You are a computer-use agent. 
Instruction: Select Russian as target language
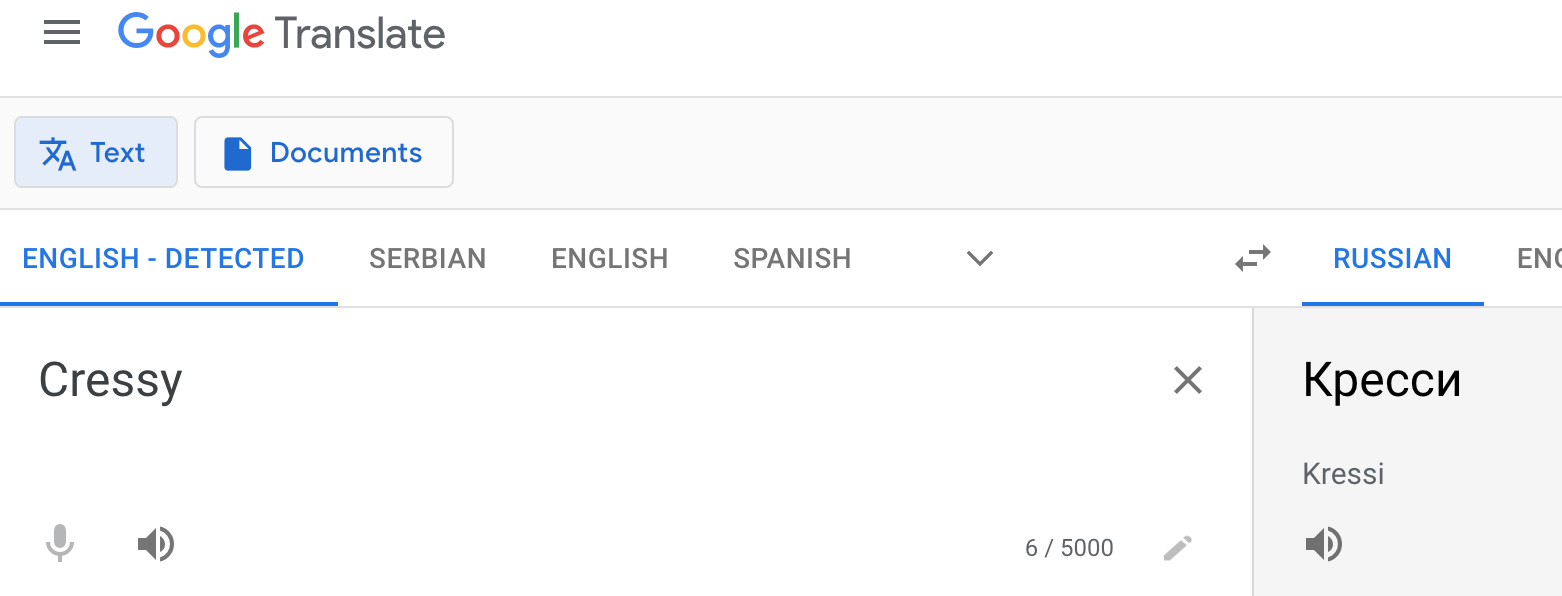(1392, 258)
